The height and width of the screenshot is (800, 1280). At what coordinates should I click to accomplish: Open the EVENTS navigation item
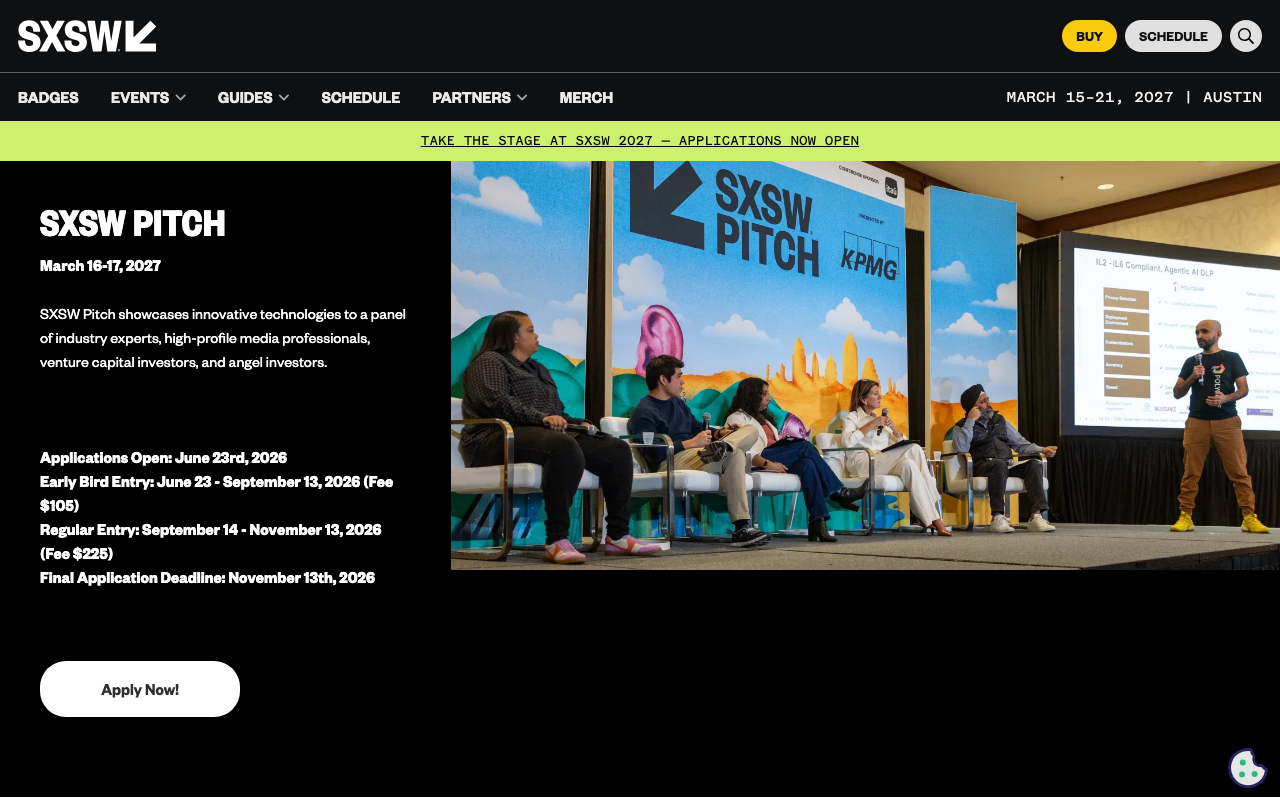(x=140, y=97)
